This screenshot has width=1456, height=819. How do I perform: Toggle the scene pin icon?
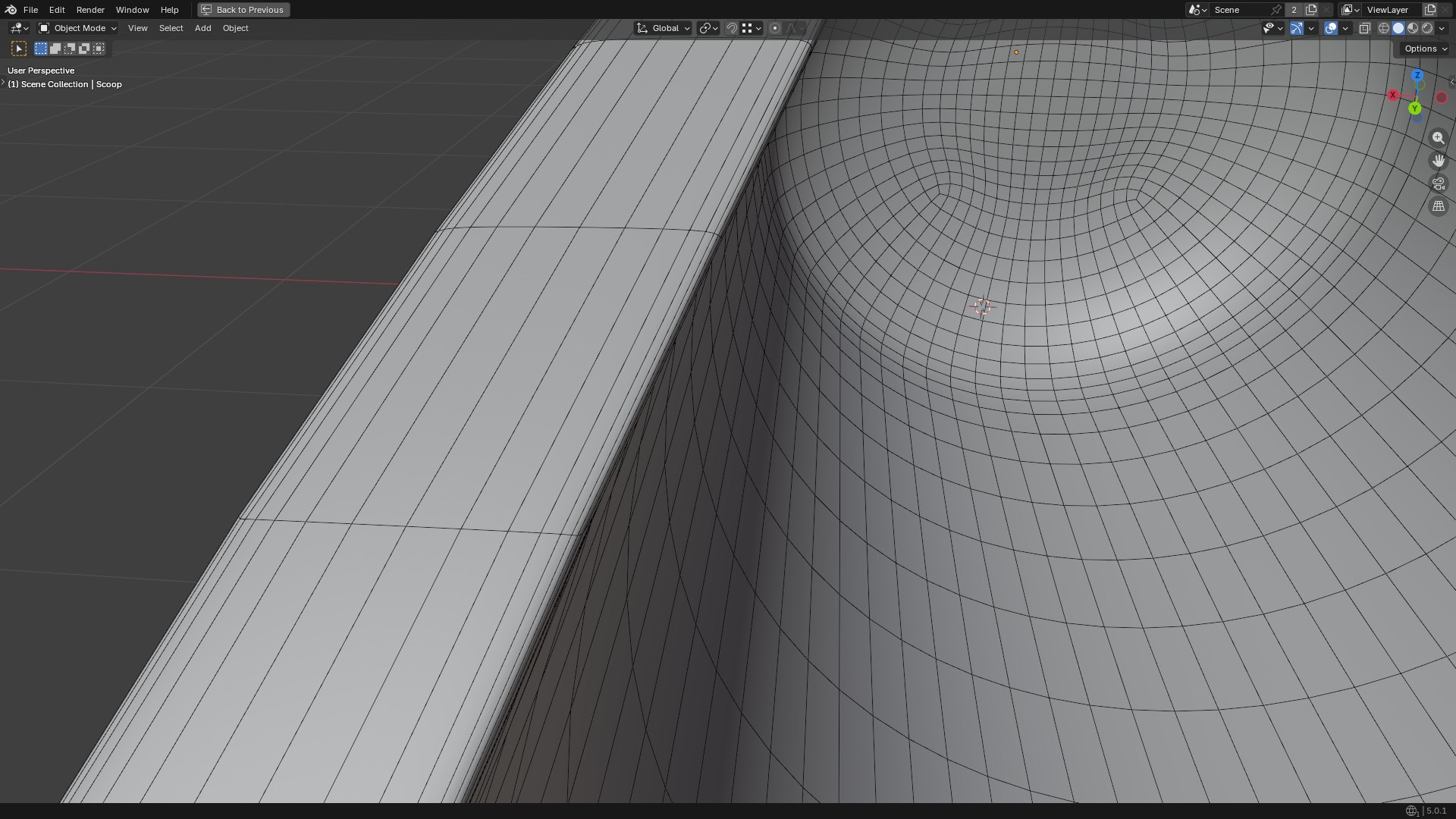tap(1276, 10)
